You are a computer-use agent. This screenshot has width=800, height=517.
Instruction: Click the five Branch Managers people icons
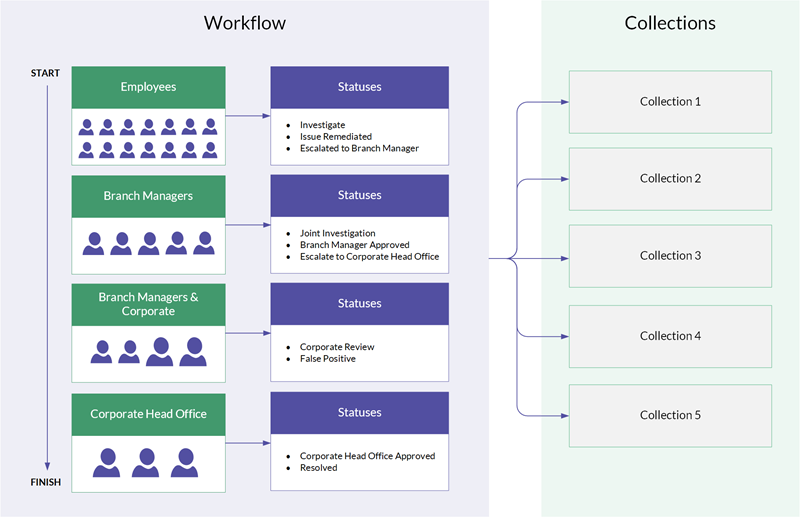click(148, 244)
